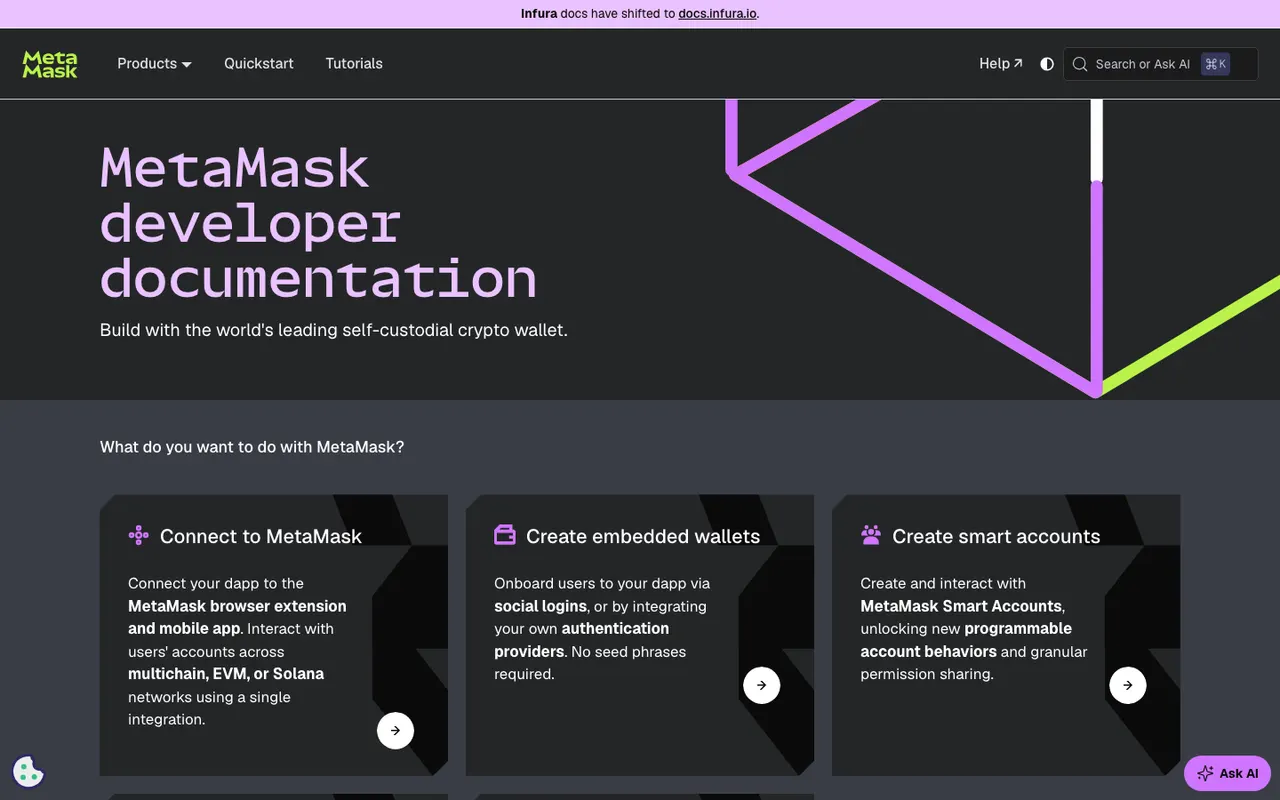Click 'Infura' word in the top banner
1280x800 pixels.
pos(539,14)
